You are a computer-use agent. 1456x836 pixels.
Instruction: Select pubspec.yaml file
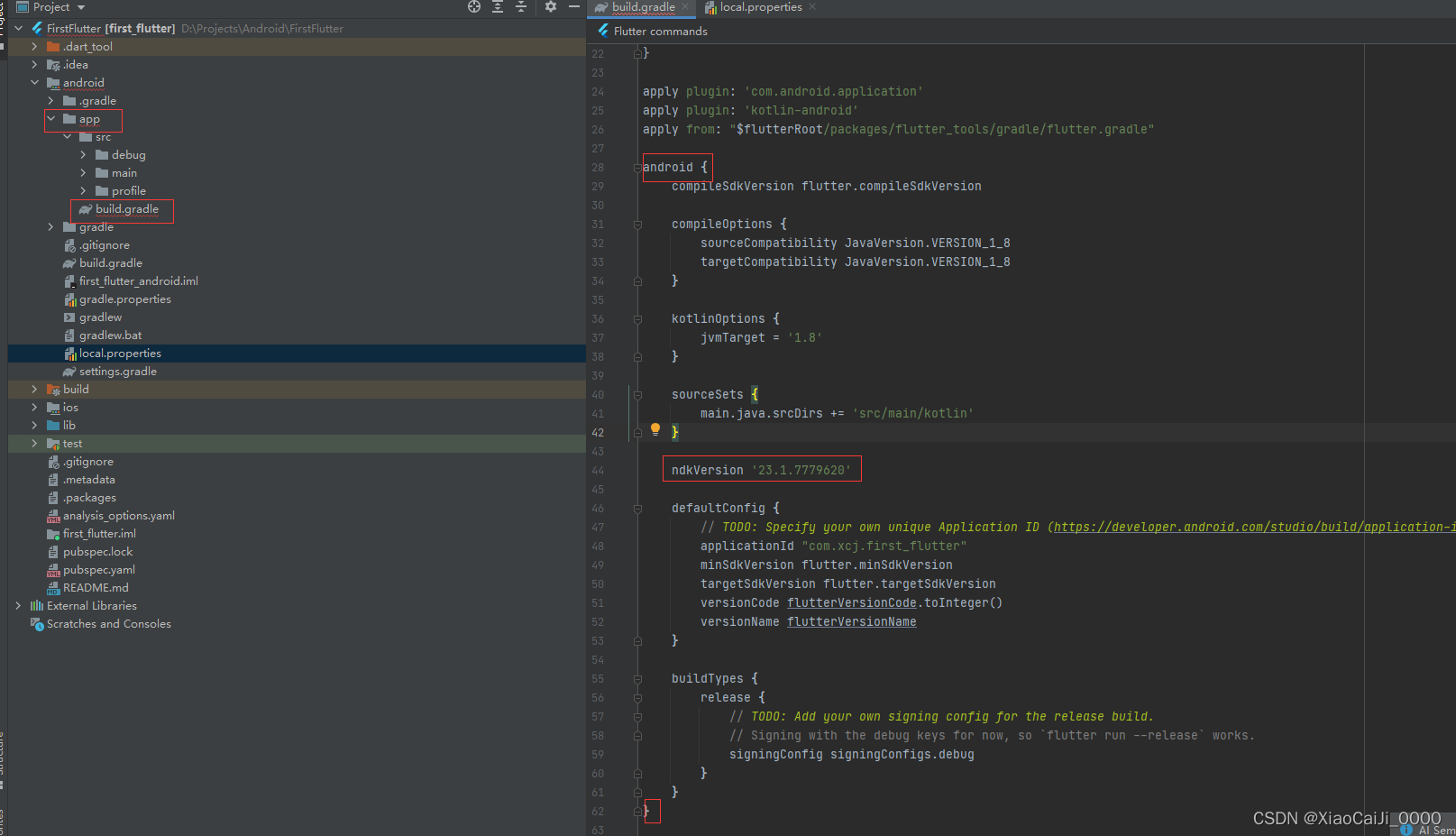coord(99,570)
